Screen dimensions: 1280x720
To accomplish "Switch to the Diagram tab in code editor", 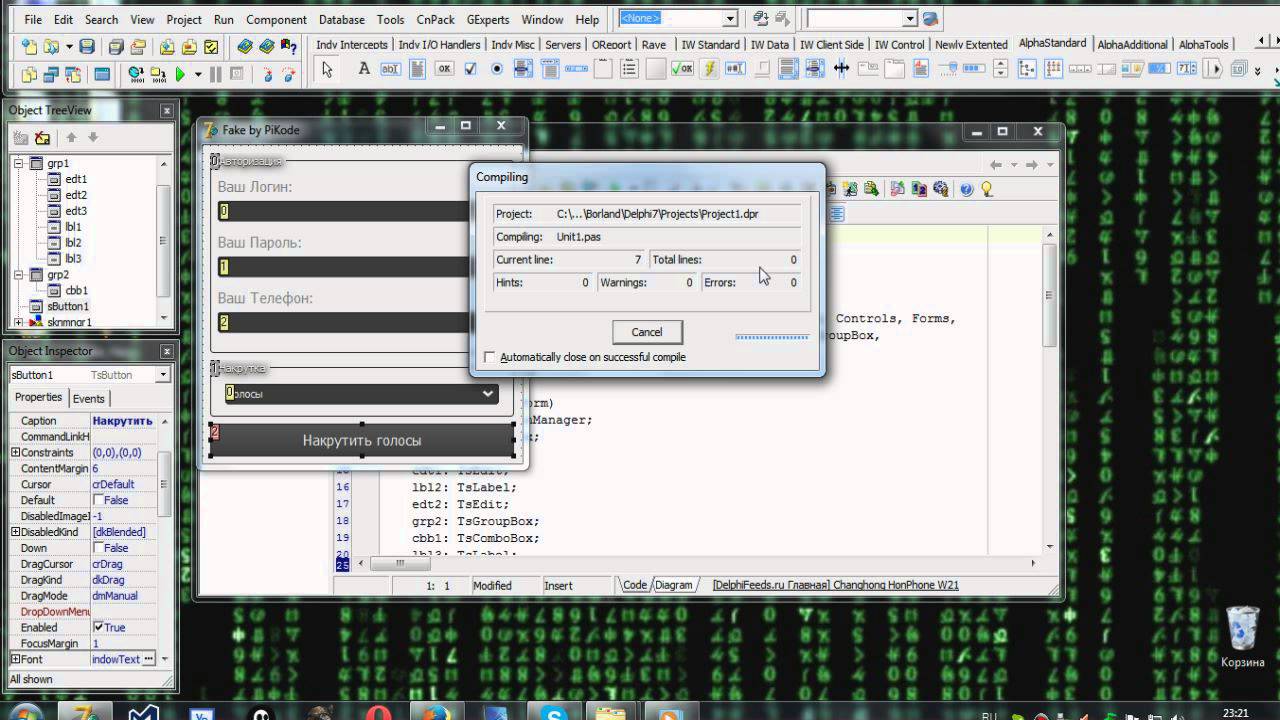I will point(673,585).
